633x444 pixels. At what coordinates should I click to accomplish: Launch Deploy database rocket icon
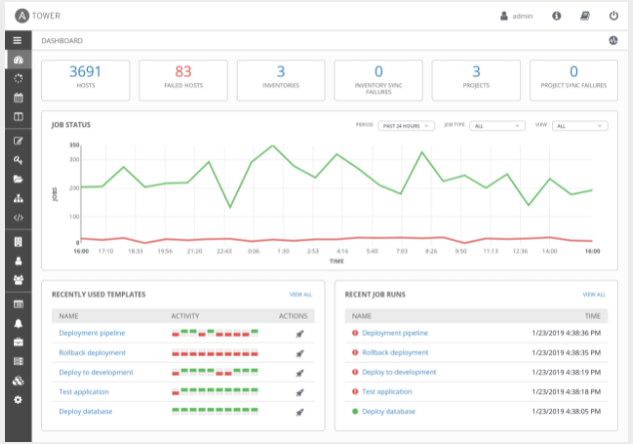click(x=300, y=412)
